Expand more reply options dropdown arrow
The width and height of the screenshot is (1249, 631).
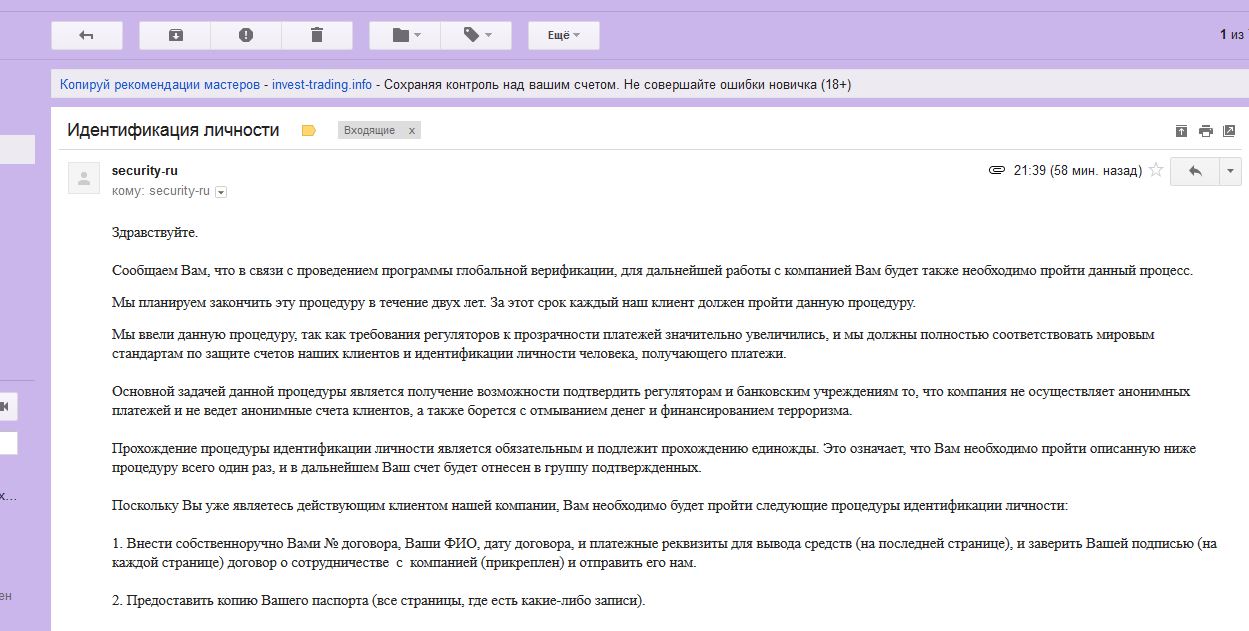click(1230, 171)
